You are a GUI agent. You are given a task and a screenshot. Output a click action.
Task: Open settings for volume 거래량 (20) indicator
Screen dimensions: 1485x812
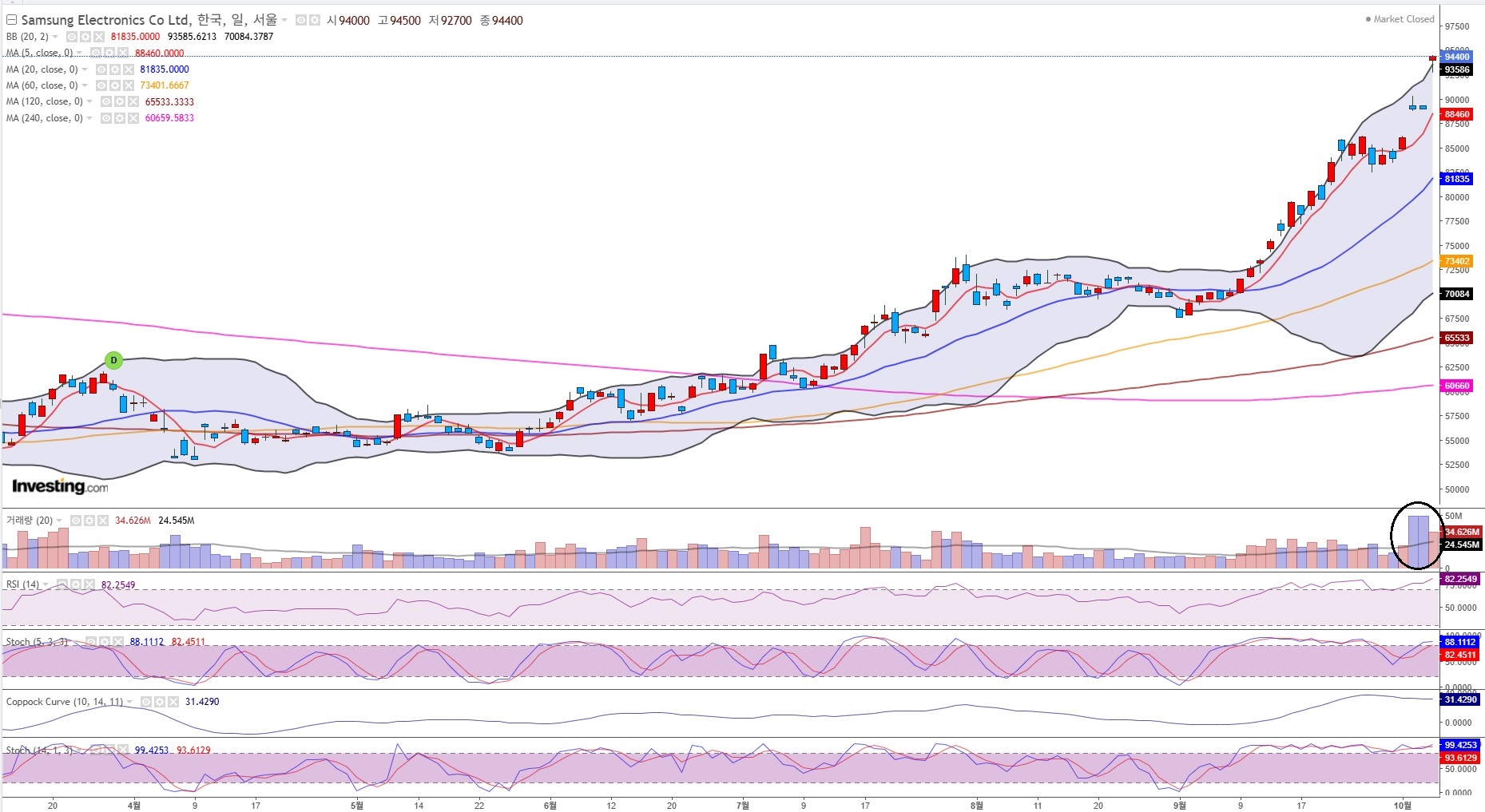[89, 521]
